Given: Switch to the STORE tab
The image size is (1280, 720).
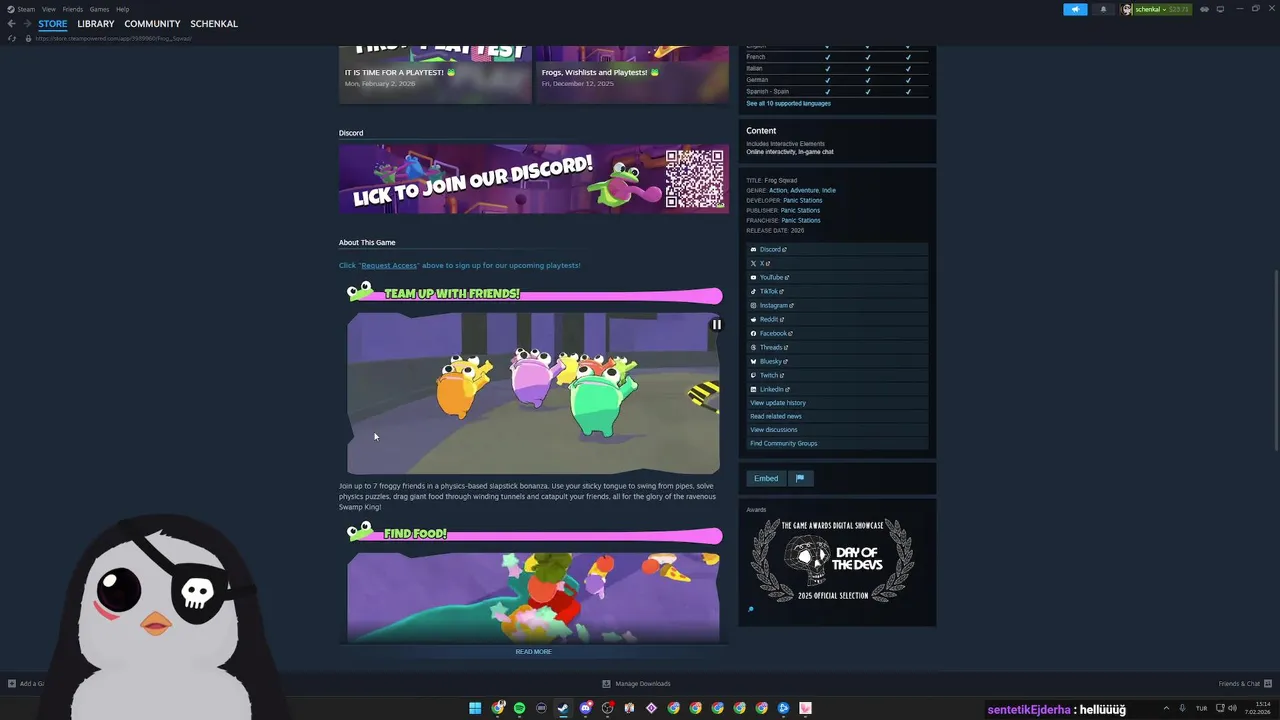Looking at the screenshot, I should (x=53, y=23).
